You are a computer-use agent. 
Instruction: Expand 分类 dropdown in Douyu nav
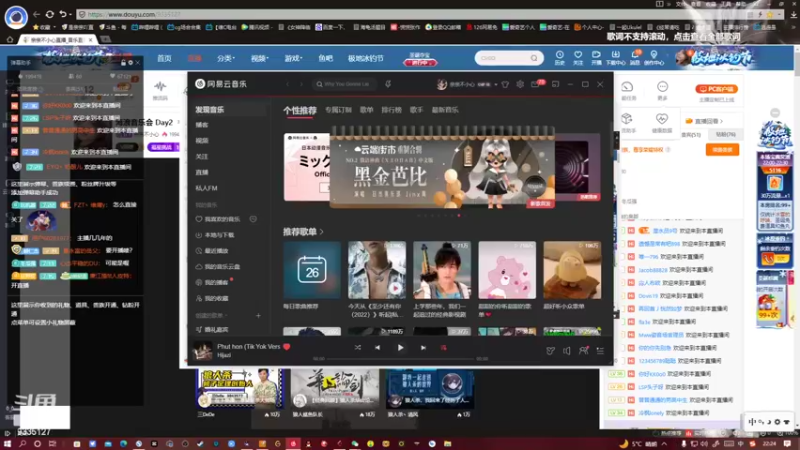(x=226, y=59)
